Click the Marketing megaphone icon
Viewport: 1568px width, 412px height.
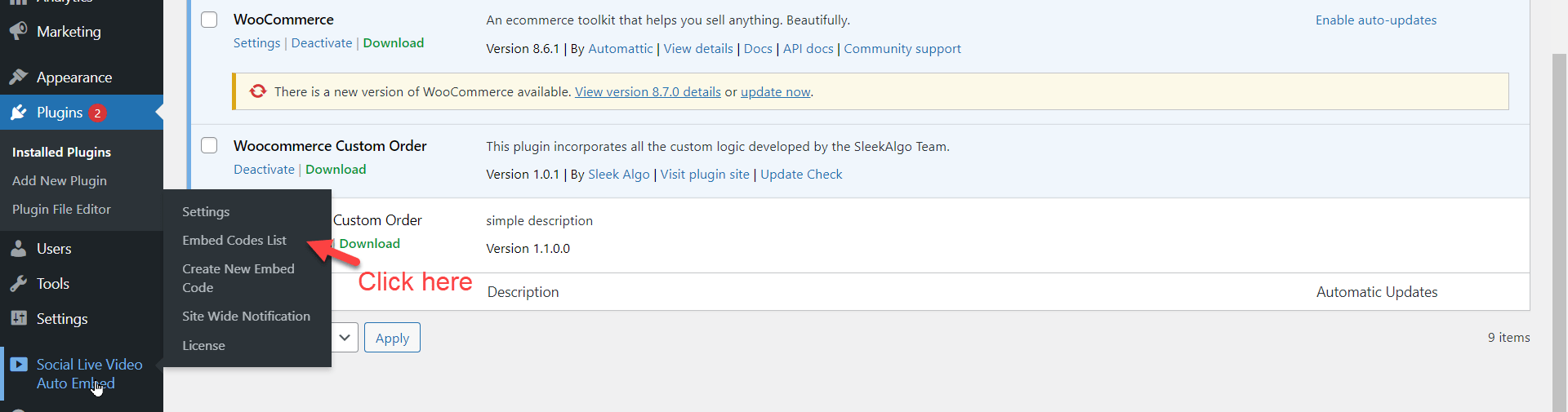(x=18, y=31)
